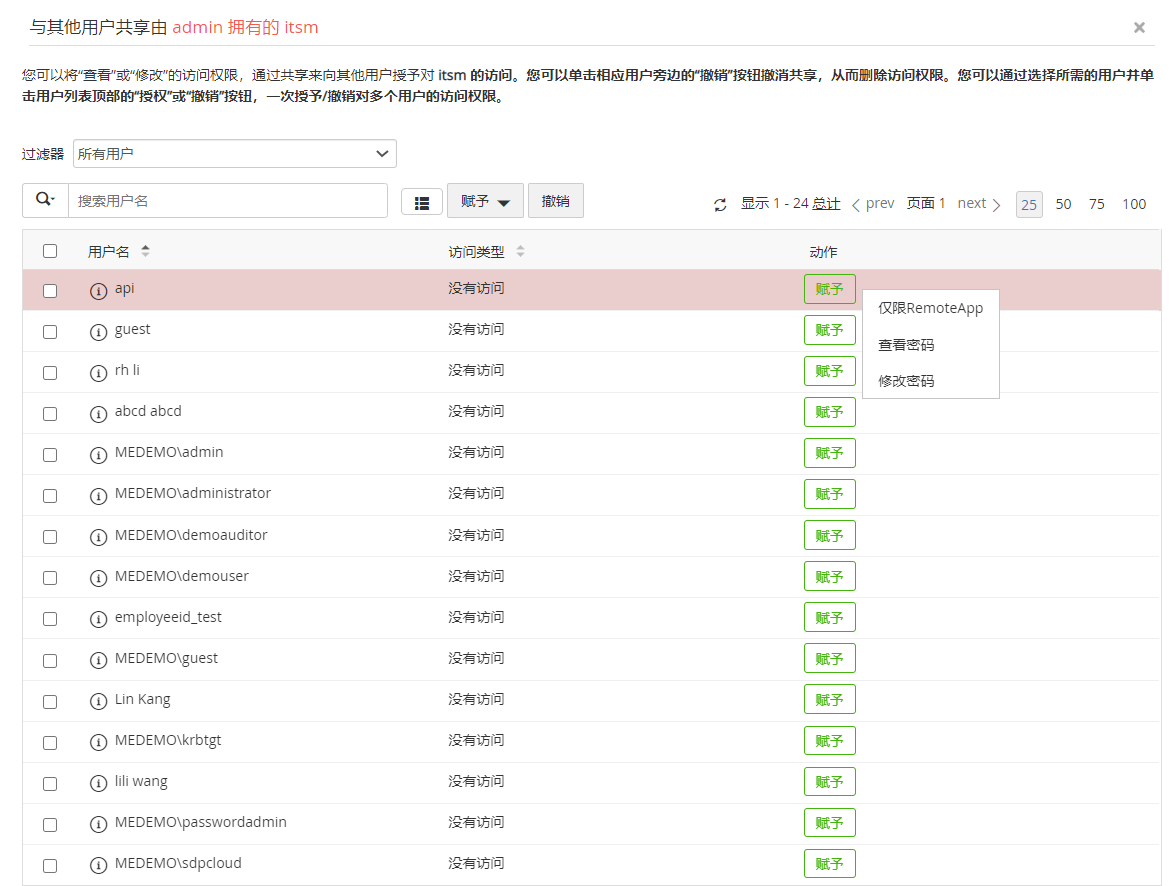
Task: View info icon for MEDEMO\demouser
Action: (x=98, y=578)
